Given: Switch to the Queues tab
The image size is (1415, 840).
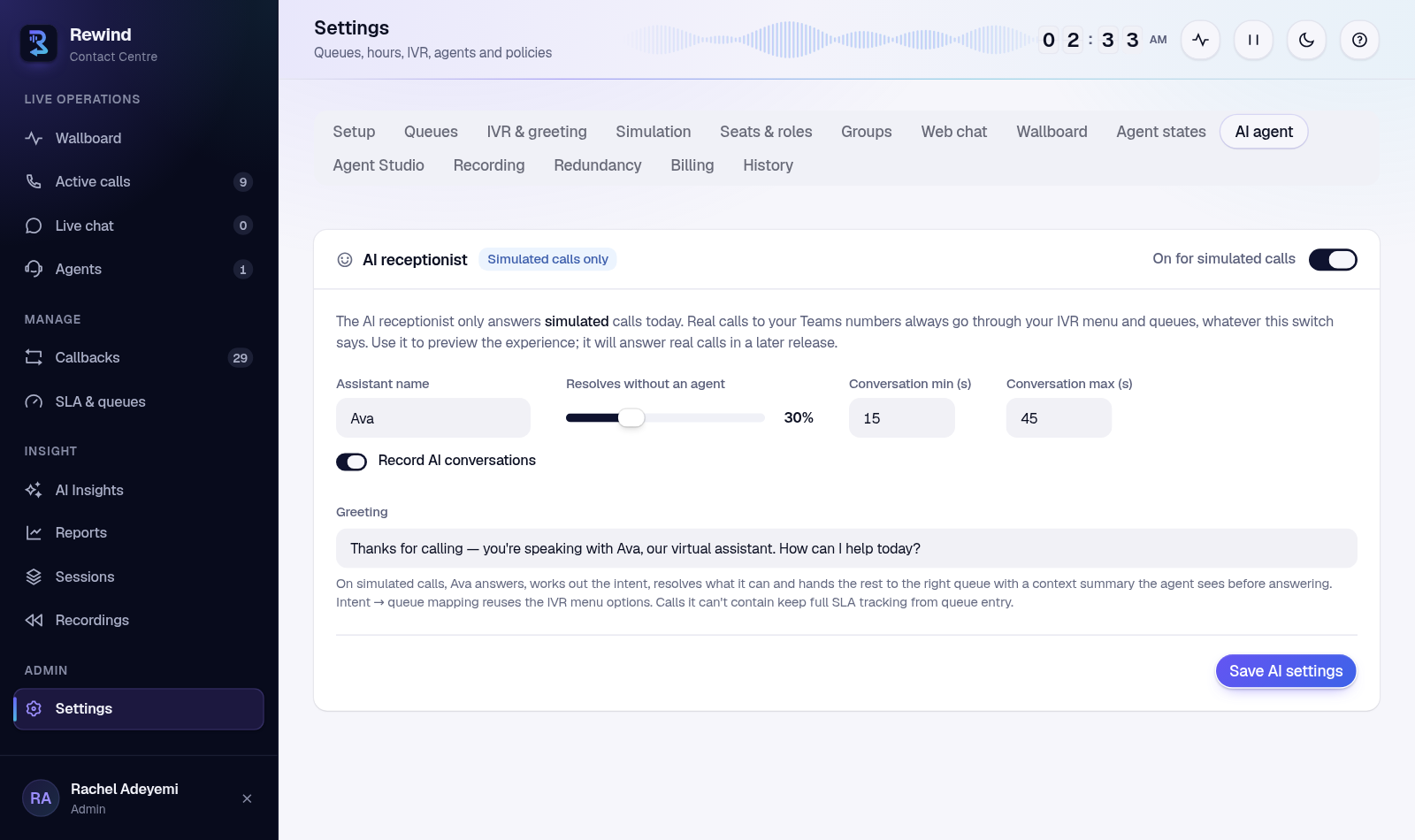Looking at the screenshot, I should coord(431,132).
